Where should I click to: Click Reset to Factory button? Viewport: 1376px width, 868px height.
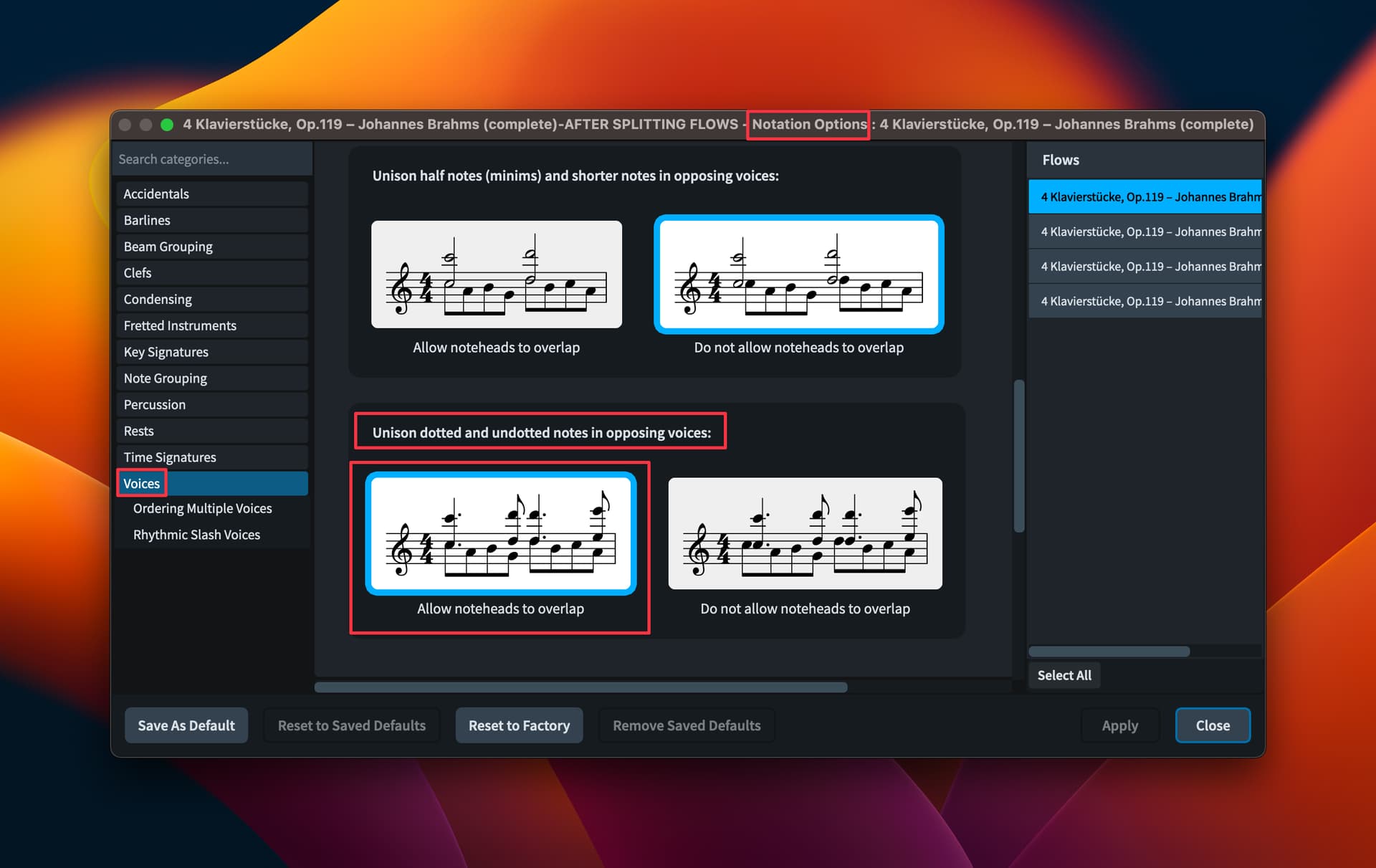(x=519, y=725)
